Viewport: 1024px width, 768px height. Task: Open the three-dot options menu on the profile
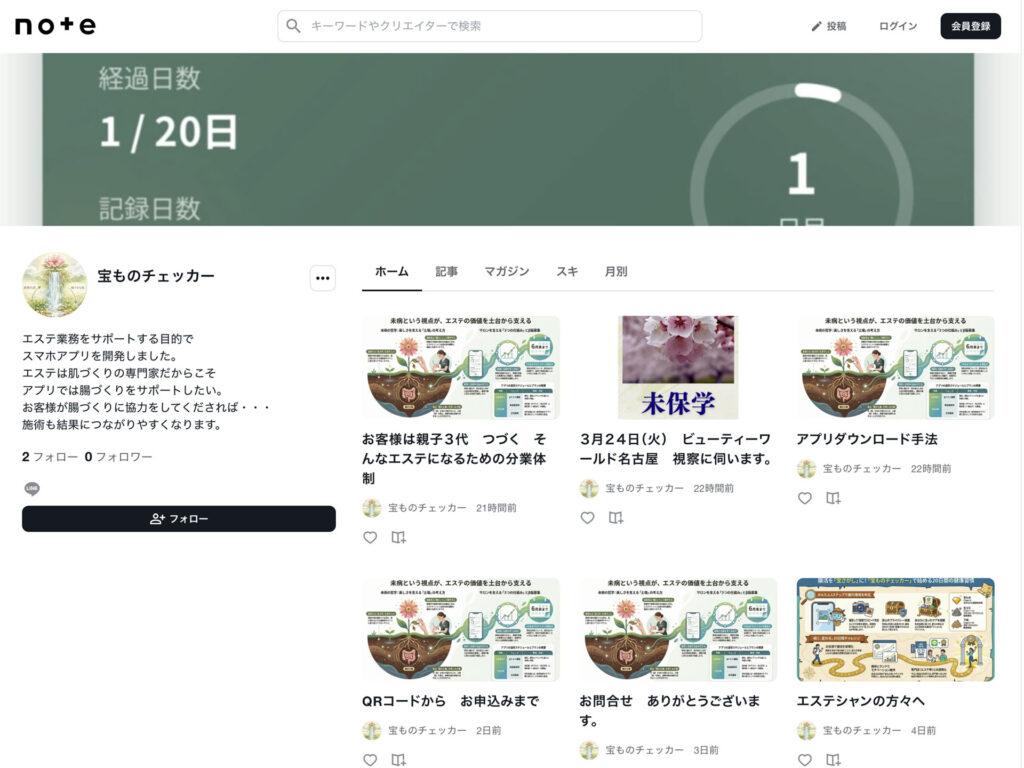pyautogui.click(x=322, y=278)
